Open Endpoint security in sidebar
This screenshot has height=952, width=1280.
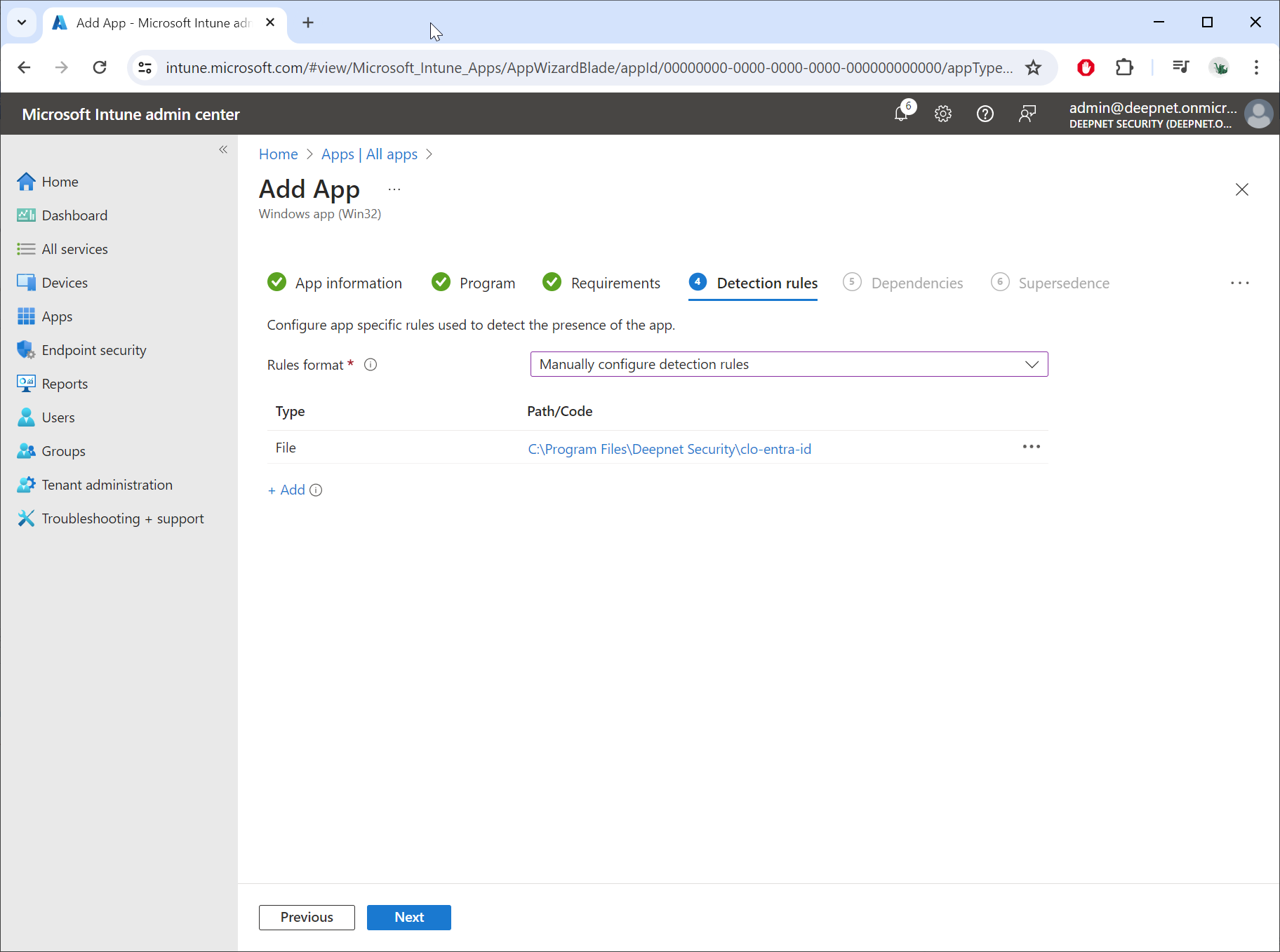tap(94, 350)
